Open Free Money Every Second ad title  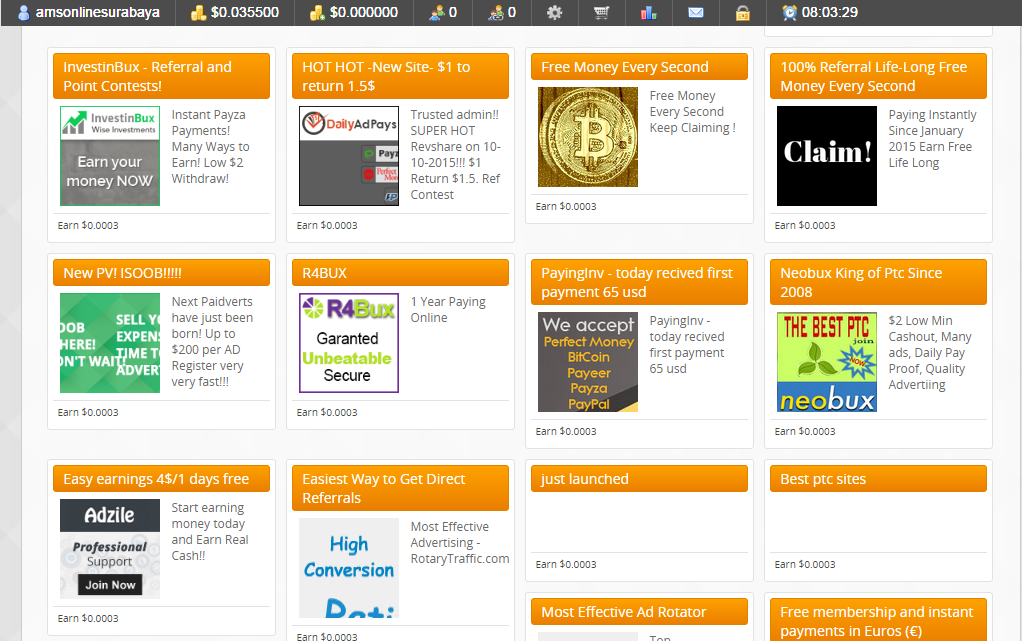point(639,67)
